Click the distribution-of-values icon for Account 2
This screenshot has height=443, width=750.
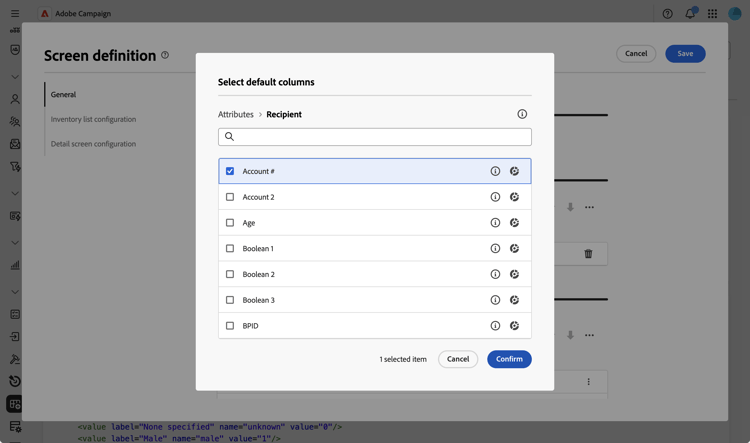pos(514,197)
